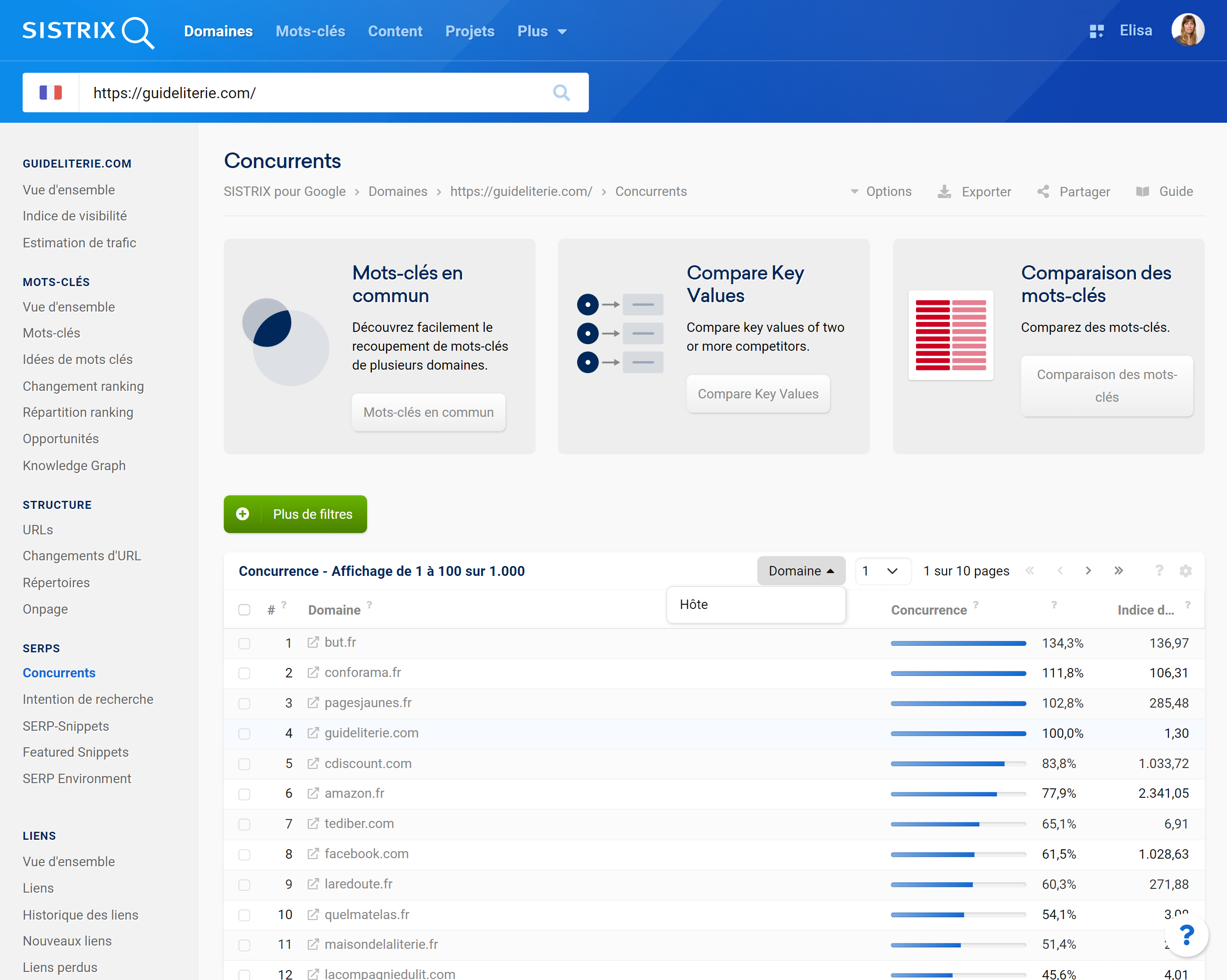Click the table settings gear icon

(x=1185, y=571)
